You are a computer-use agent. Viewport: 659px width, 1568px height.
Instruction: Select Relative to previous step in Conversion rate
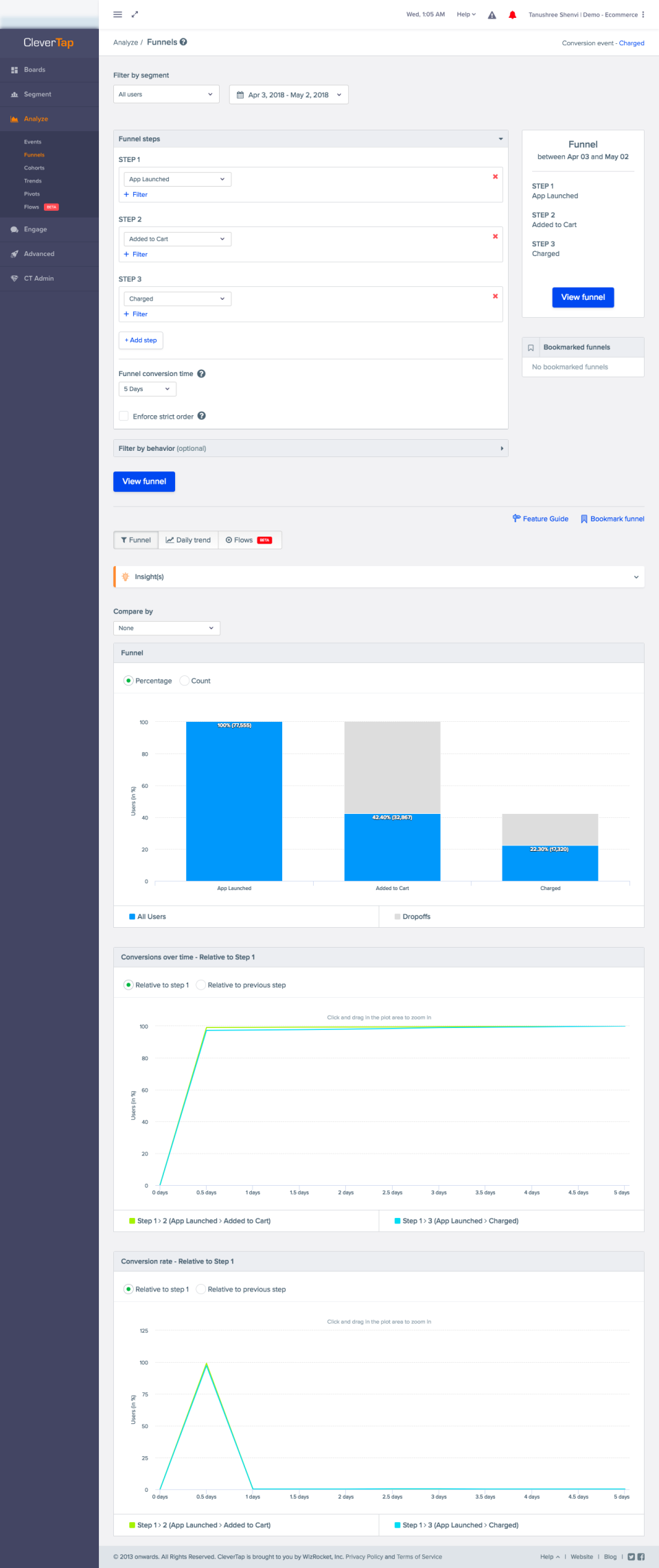200,1289
